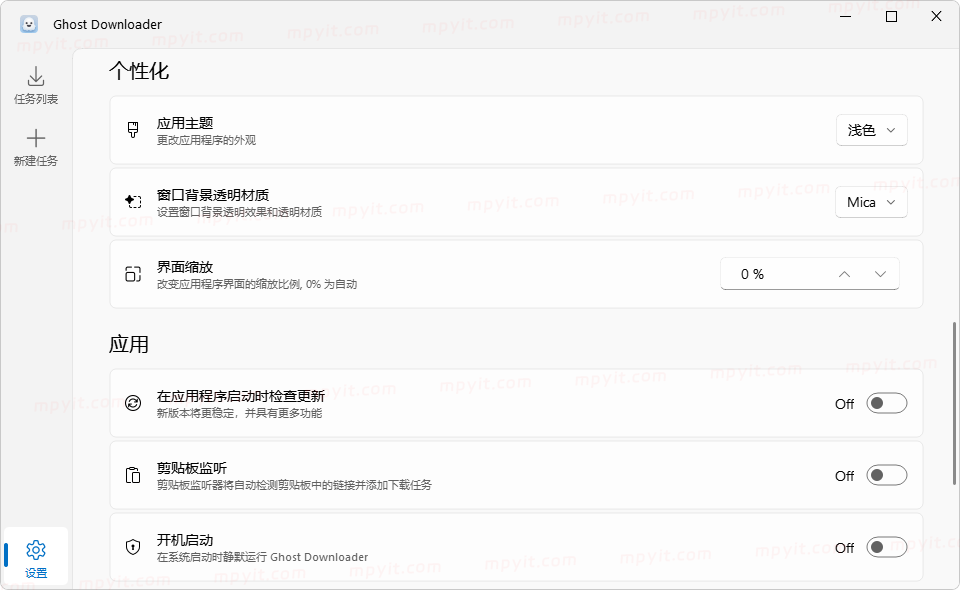The width and height of the screenshot is (960, 590).
Task: Click the gear icon for 设置
Action: (36, 550)
